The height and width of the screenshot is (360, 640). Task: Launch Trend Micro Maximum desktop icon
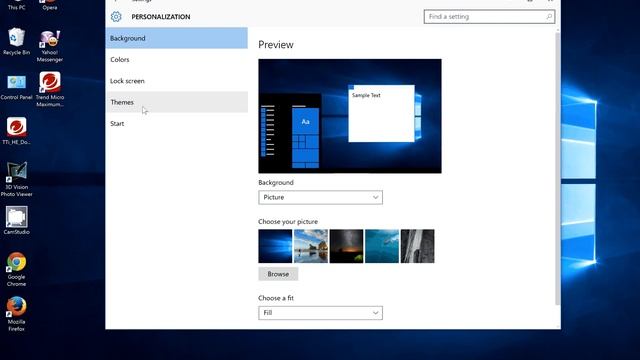pos(49,89)
